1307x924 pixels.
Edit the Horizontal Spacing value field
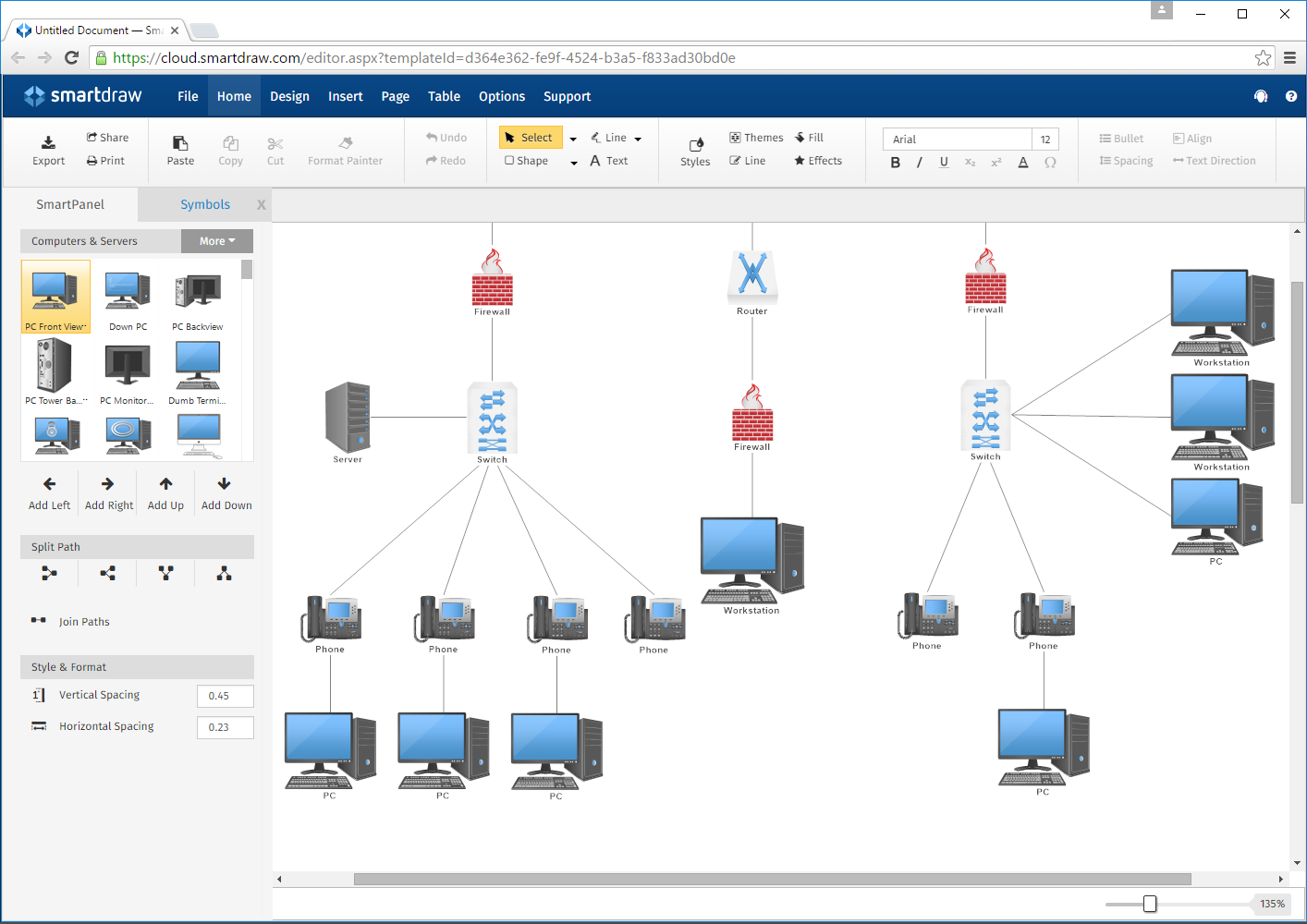pos(225,727)
